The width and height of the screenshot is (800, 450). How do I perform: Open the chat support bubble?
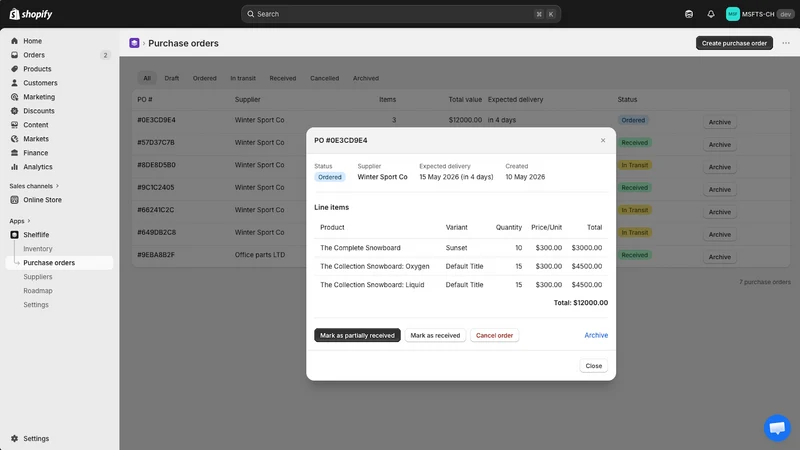click(x=777, y=428)
